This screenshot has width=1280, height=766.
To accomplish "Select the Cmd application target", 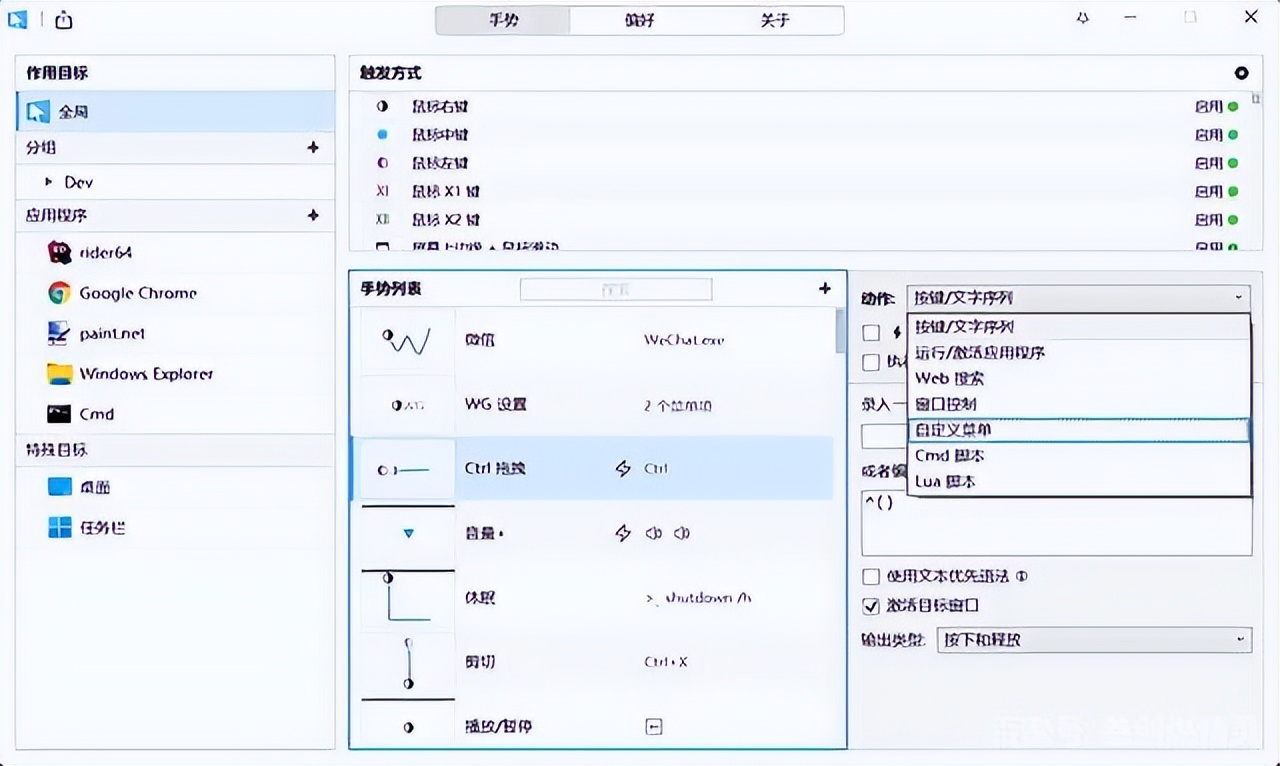I will tap(95, 413).
